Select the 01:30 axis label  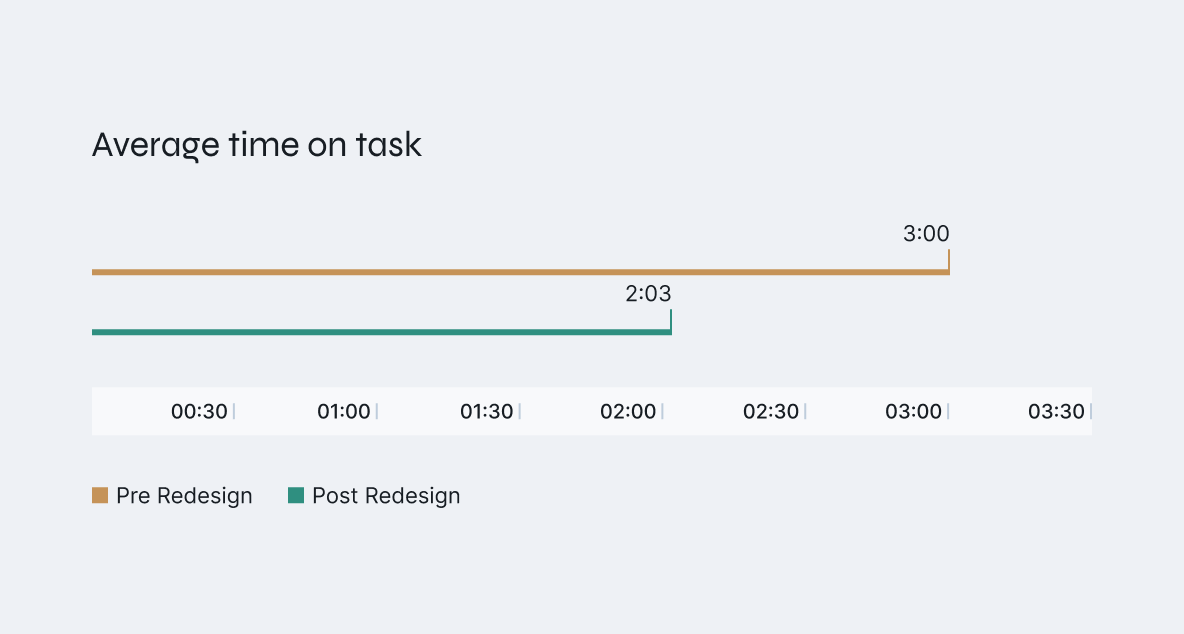486,412
